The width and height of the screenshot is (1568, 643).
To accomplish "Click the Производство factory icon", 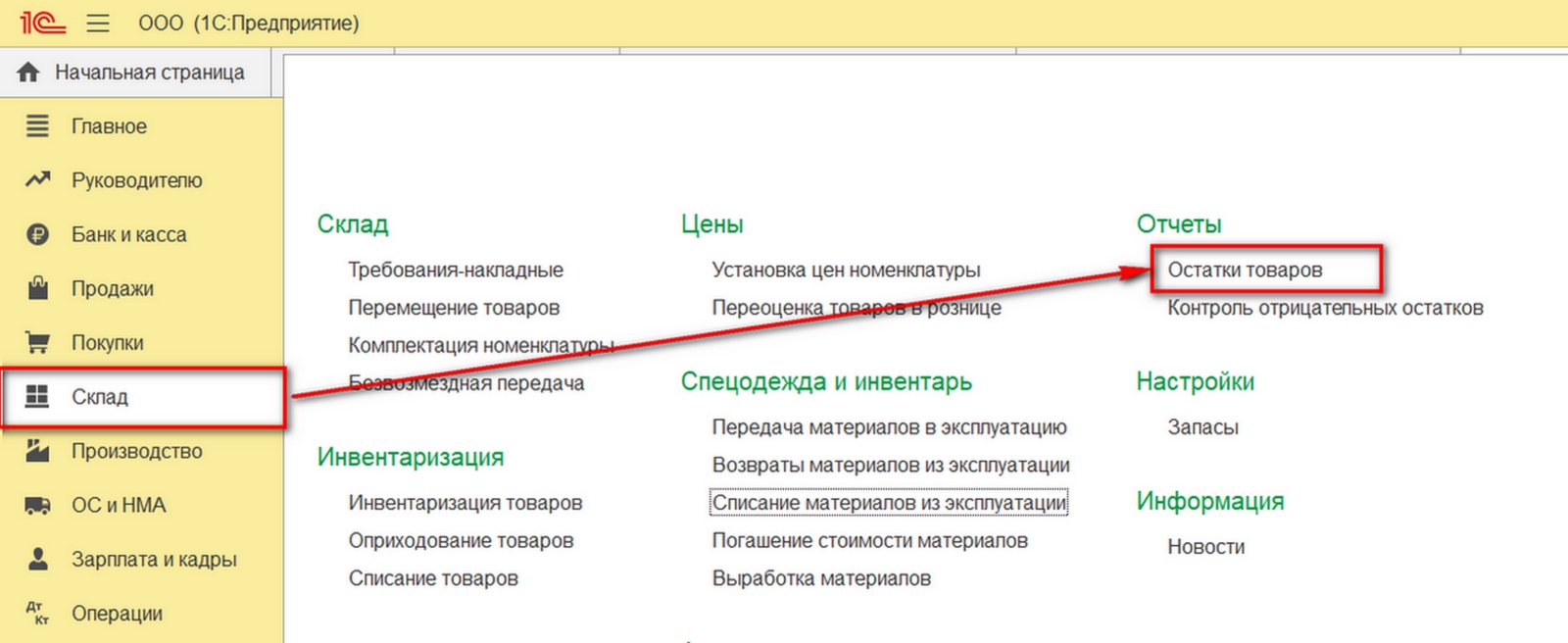I will (37, 450).
